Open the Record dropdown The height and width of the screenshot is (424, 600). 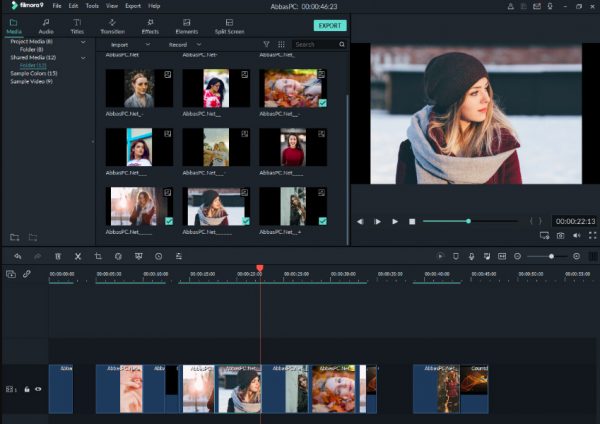[x=185, y=45]
